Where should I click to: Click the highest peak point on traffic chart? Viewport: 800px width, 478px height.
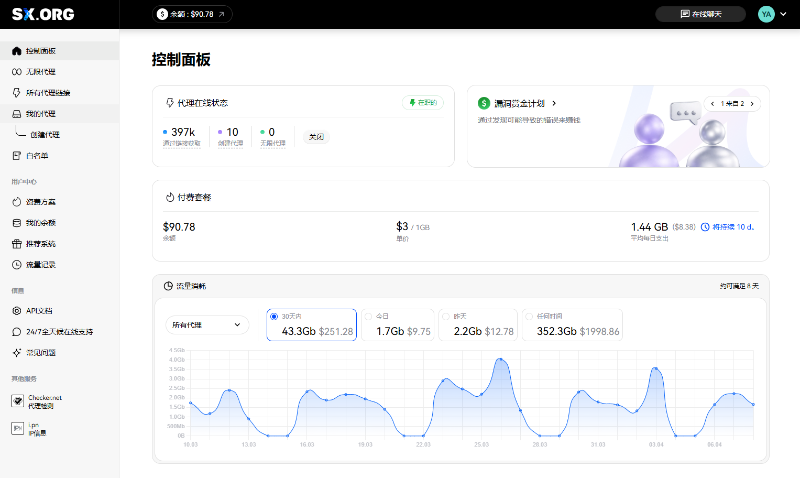[x=500, y=359]
